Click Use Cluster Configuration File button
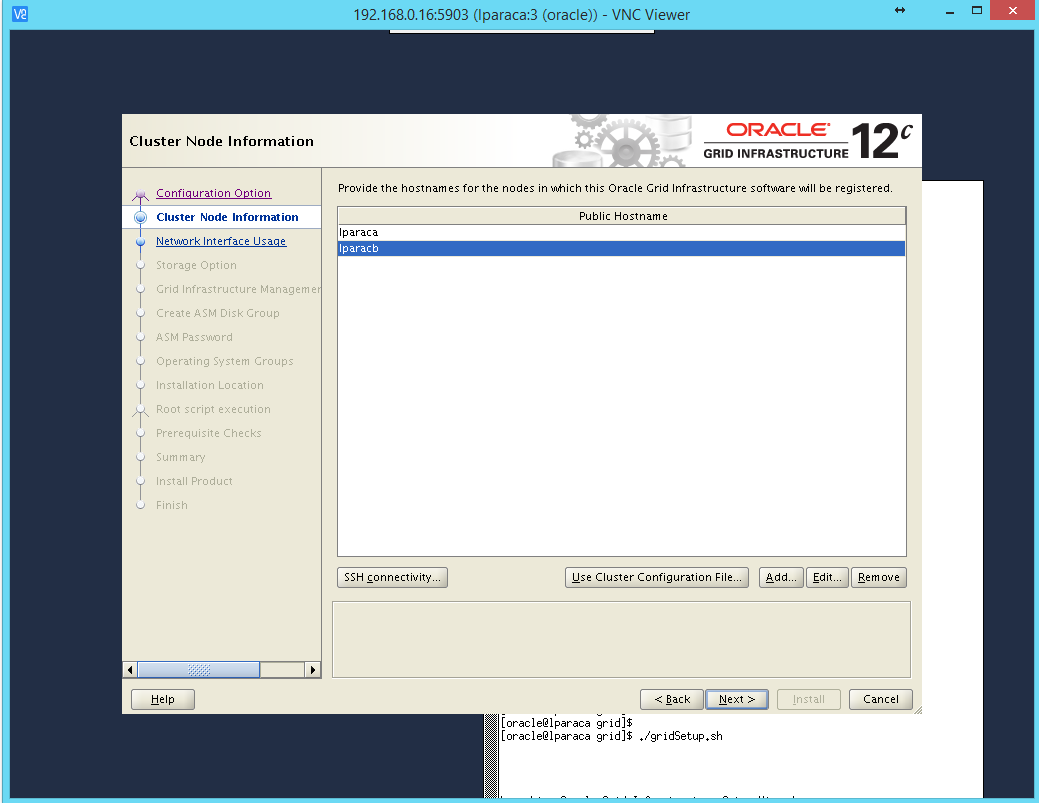The width and height of the screenshot is (1039, 803). pos(657,577)
